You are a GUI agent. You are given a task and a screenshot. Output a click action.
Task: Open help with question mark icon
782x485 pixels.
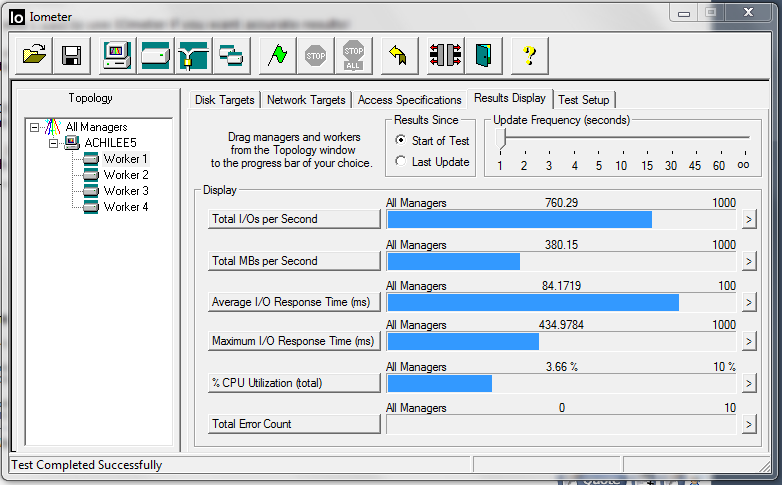[x=530, y=55]
